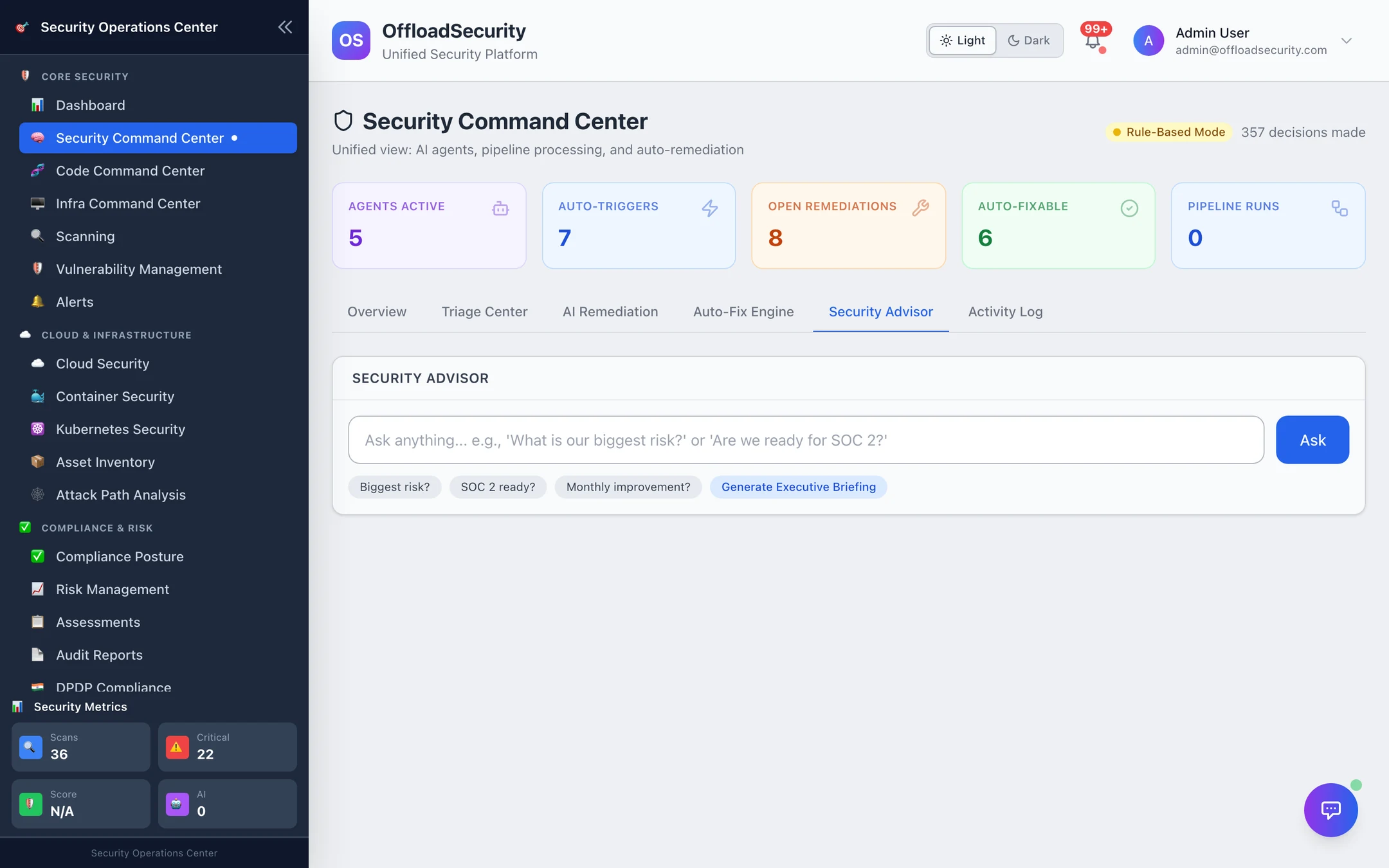Switch to the AI Remediation tab
Image resolution: width=1389 pixels, height=868 pixels.
610,312
